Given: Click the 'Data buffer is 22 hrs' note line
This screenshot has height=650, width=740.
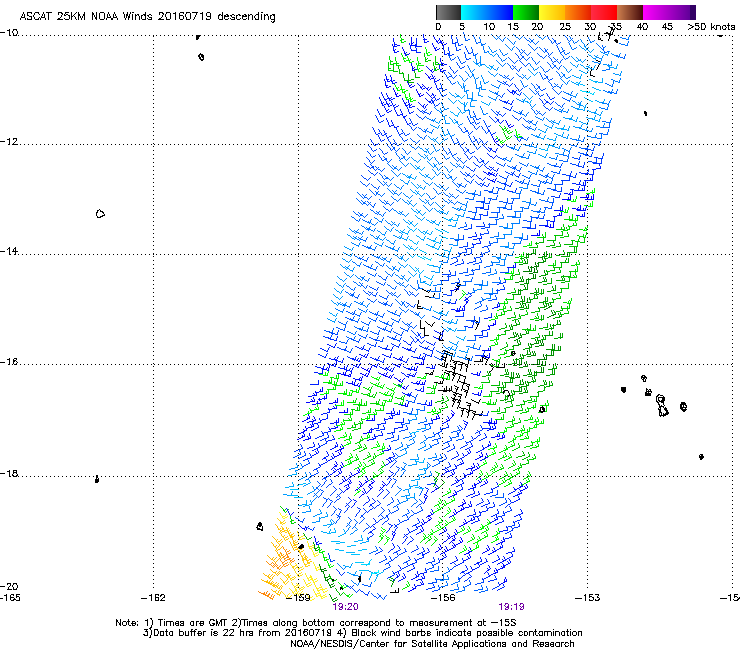Looking at the screenshot, I should click(x=362, y=633).
